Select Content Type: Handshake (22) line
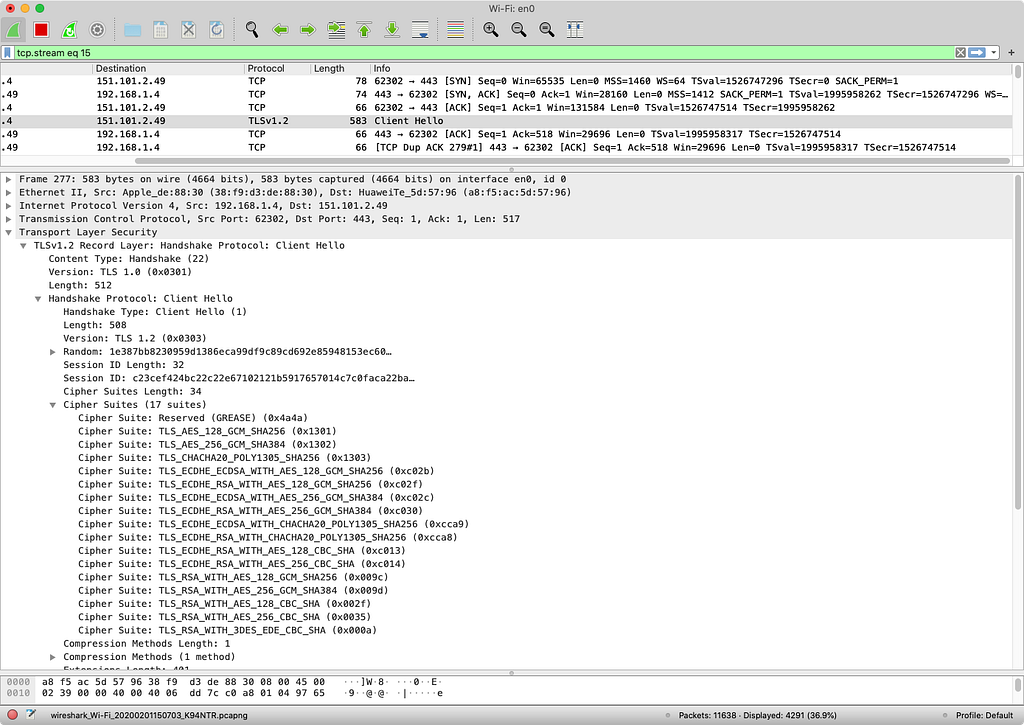Screen dimensions: 1024x725 [x=129, y=259]
